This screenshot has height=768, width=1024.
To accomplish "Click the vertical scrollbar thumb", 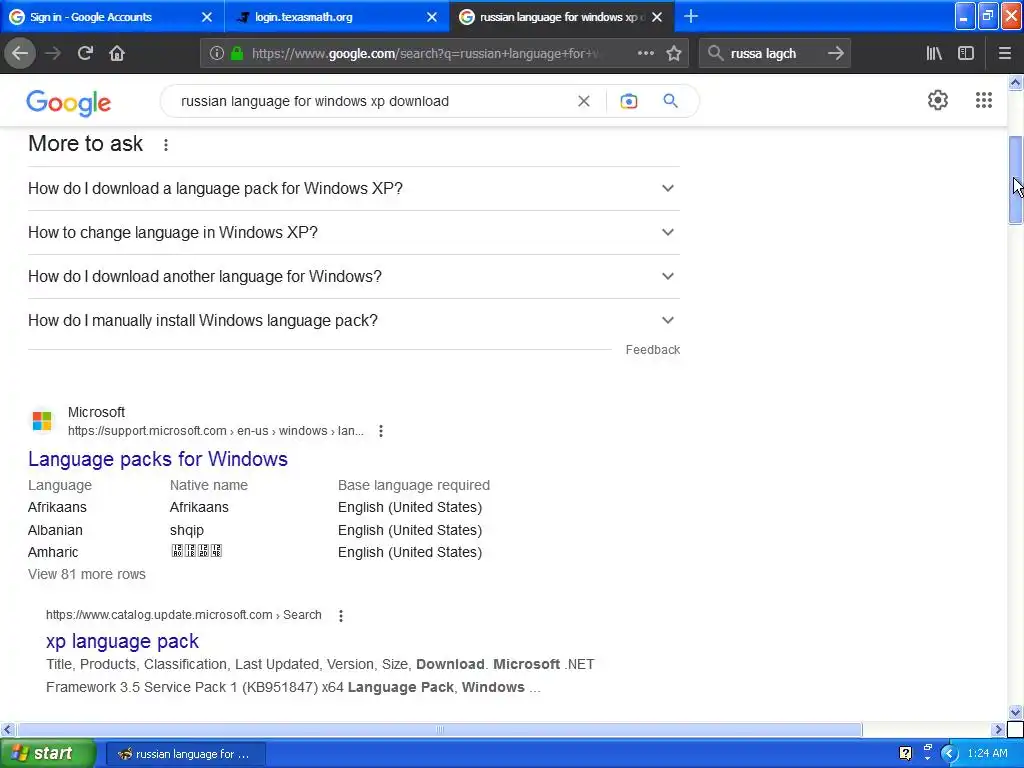I will 1015,180.
